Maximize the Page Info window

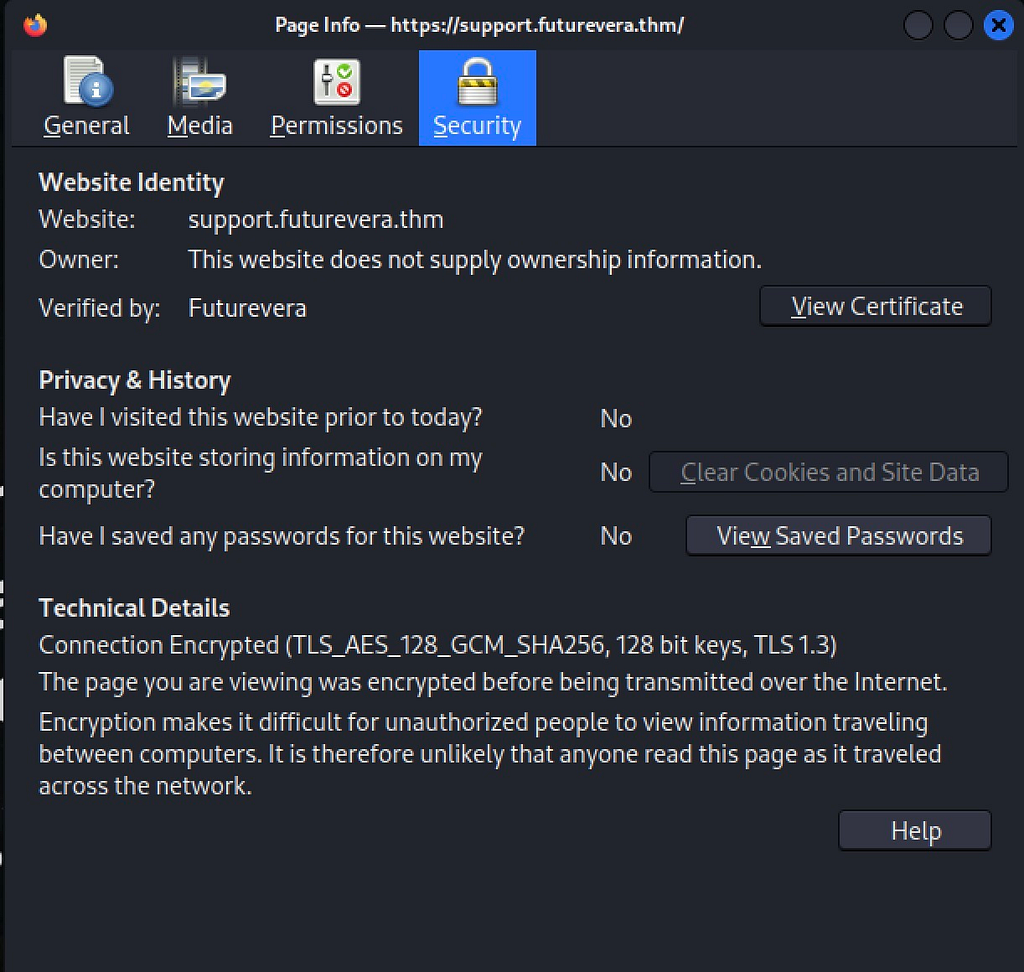click(x=958, y=26)
